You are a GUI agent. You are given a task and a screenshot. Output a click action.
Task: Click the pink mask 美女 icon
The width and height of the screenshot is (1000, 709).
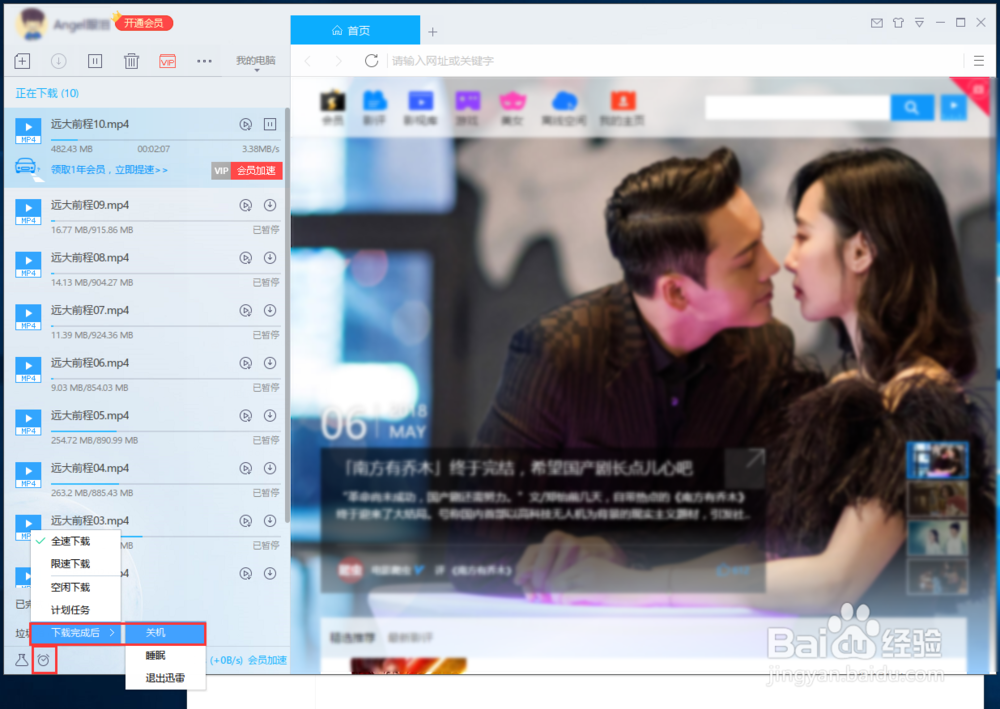click(x=512, y=107)
